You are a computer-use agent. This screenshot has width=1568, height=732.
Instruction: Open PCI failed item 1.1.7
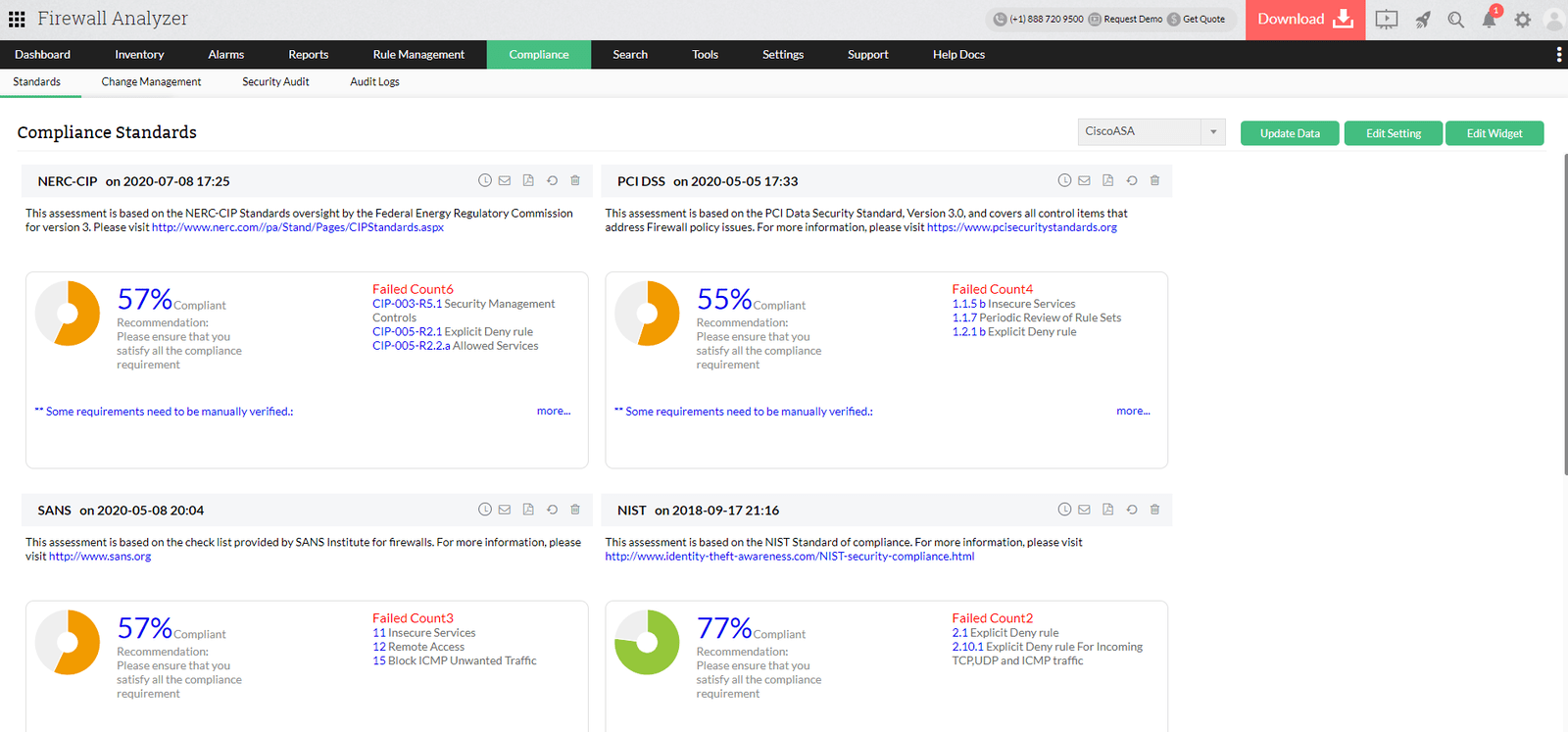click(964, 317)
